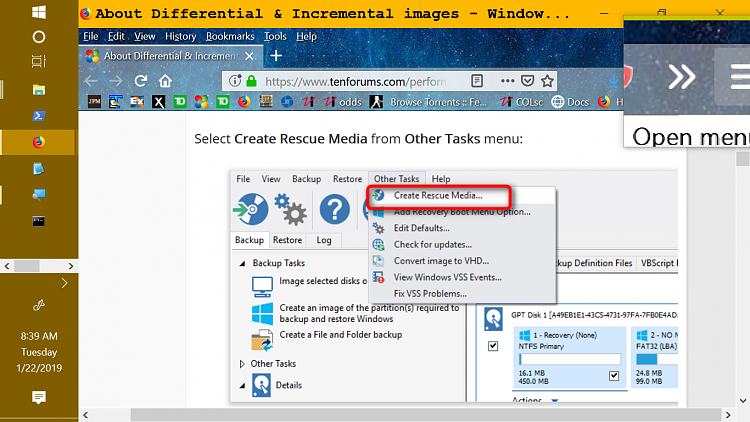Save page to Pocket icon
This screenshot has width=750, height=422.
(528, 81)
